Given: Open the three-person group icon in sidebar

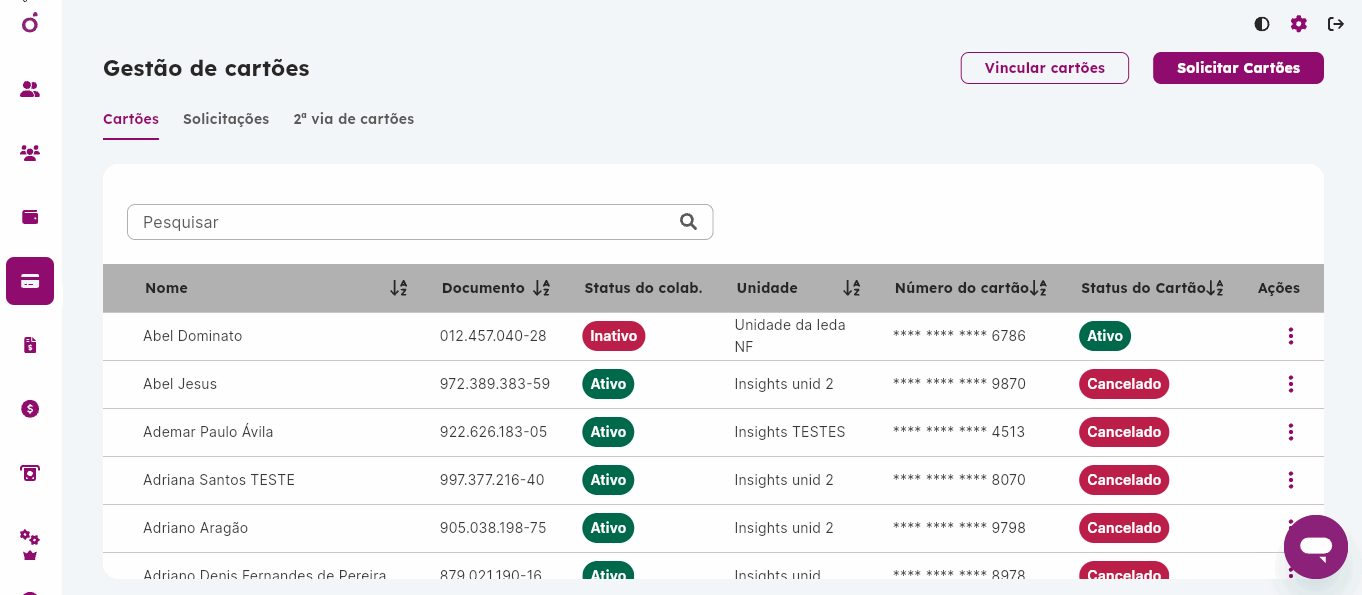Looking at the screenshot, I should (x=30, y=153).
